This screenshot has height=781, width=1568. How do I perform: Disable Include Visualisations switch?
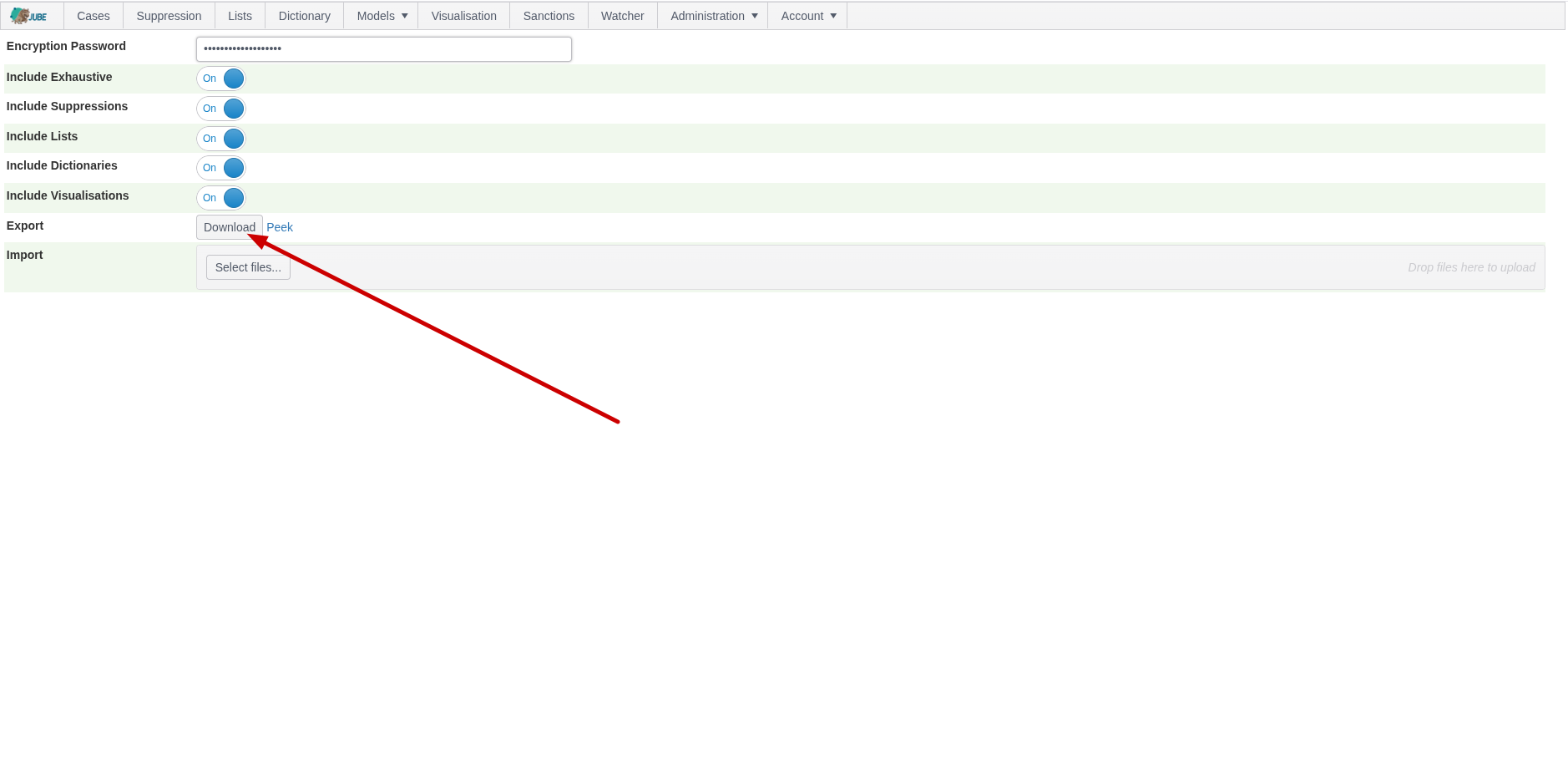click(x=221, y=198)
